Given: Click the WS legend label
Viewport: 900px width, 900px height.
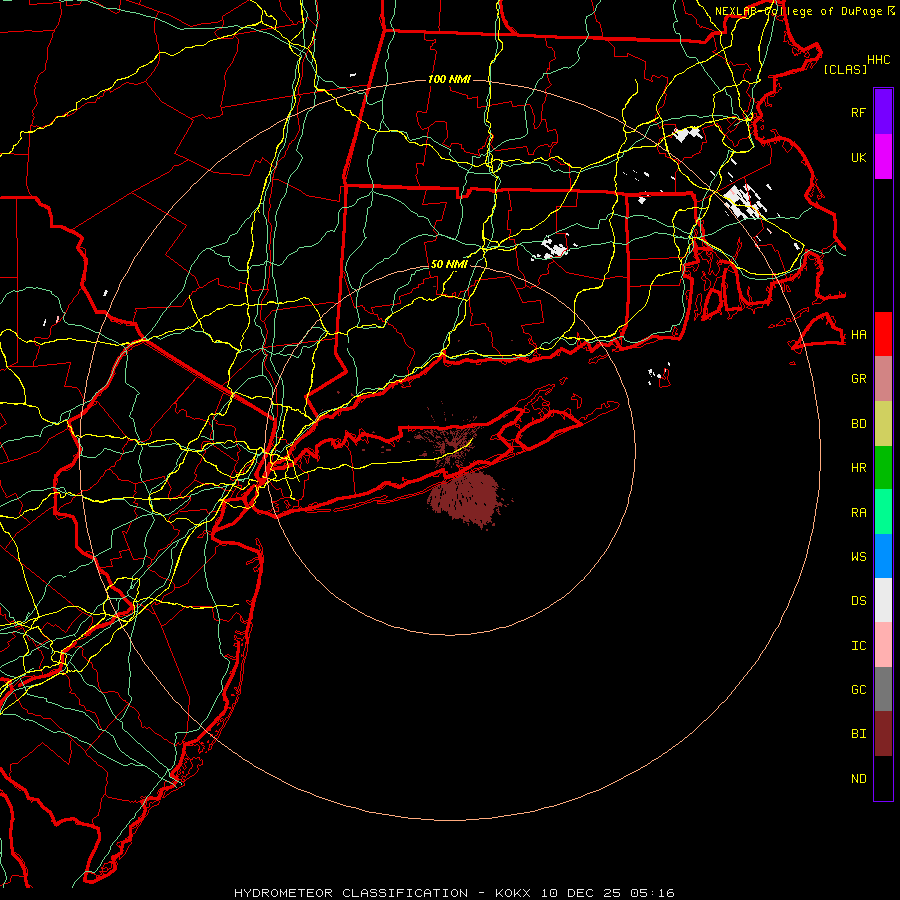Looking at the screenshot, I should (858, 557).
